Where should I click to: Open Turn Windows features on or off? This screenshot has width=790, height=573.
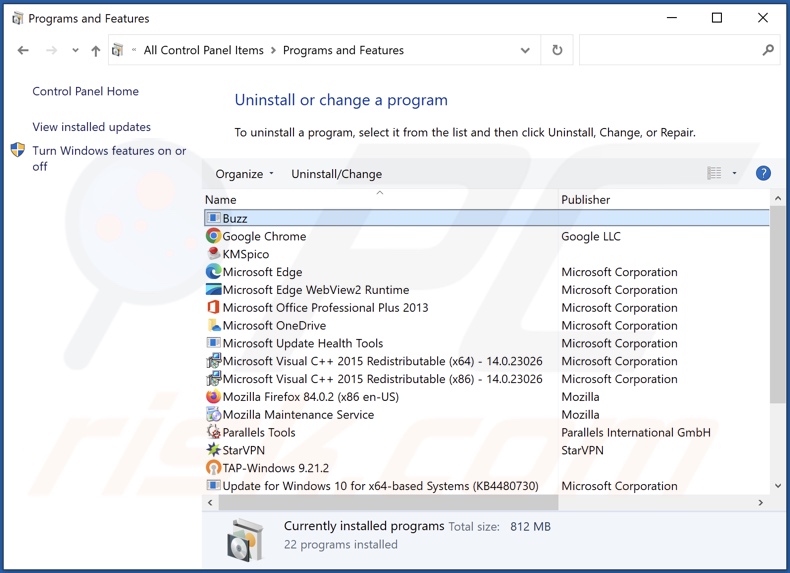pyautogui.click(x=109, y=158)
